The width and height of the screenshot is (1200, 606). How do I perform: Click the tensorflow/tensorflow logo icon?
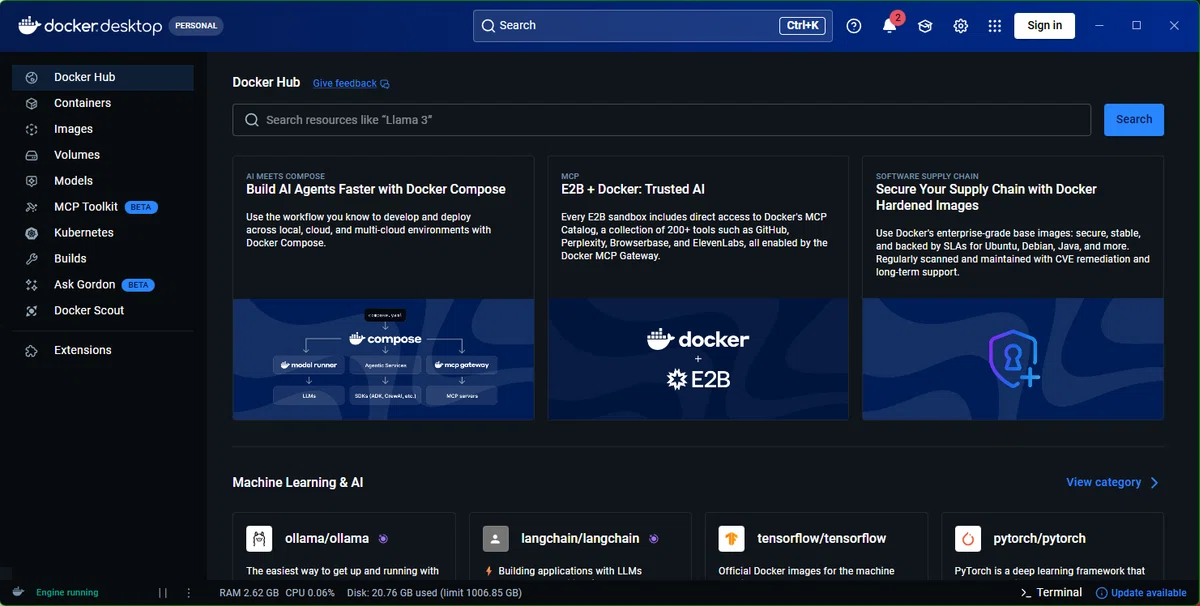coord(731,538)
